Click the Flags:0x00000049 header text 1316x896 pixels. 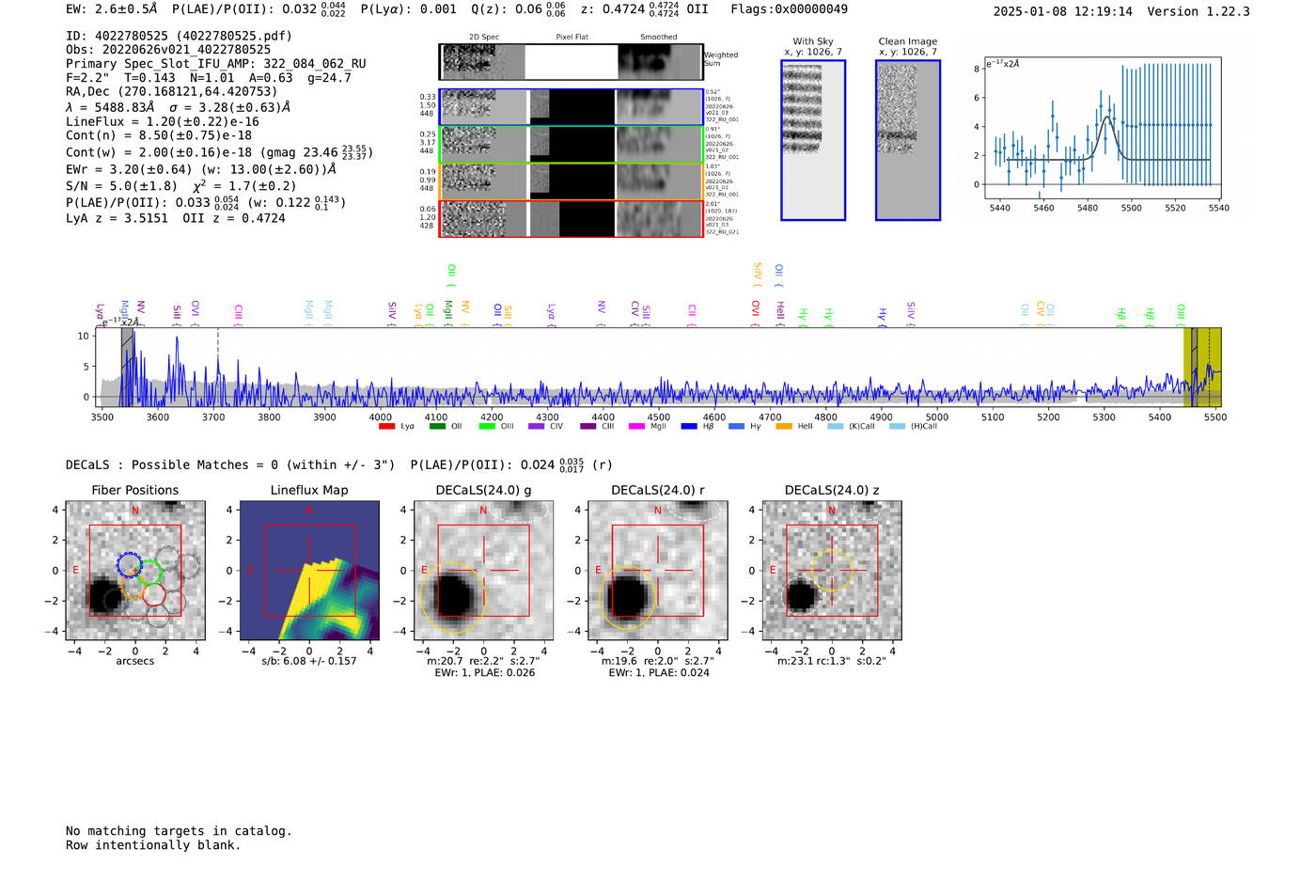790,9
